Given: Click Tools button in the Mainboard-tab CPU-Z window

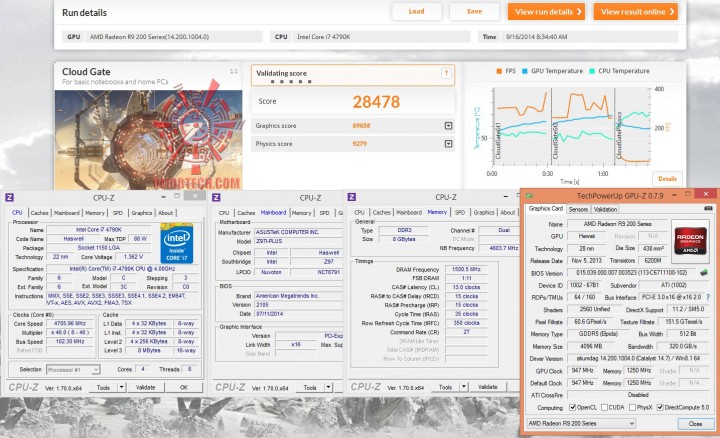Looking at the screenshot, I should pyautogui.click(x=310, y=387).
